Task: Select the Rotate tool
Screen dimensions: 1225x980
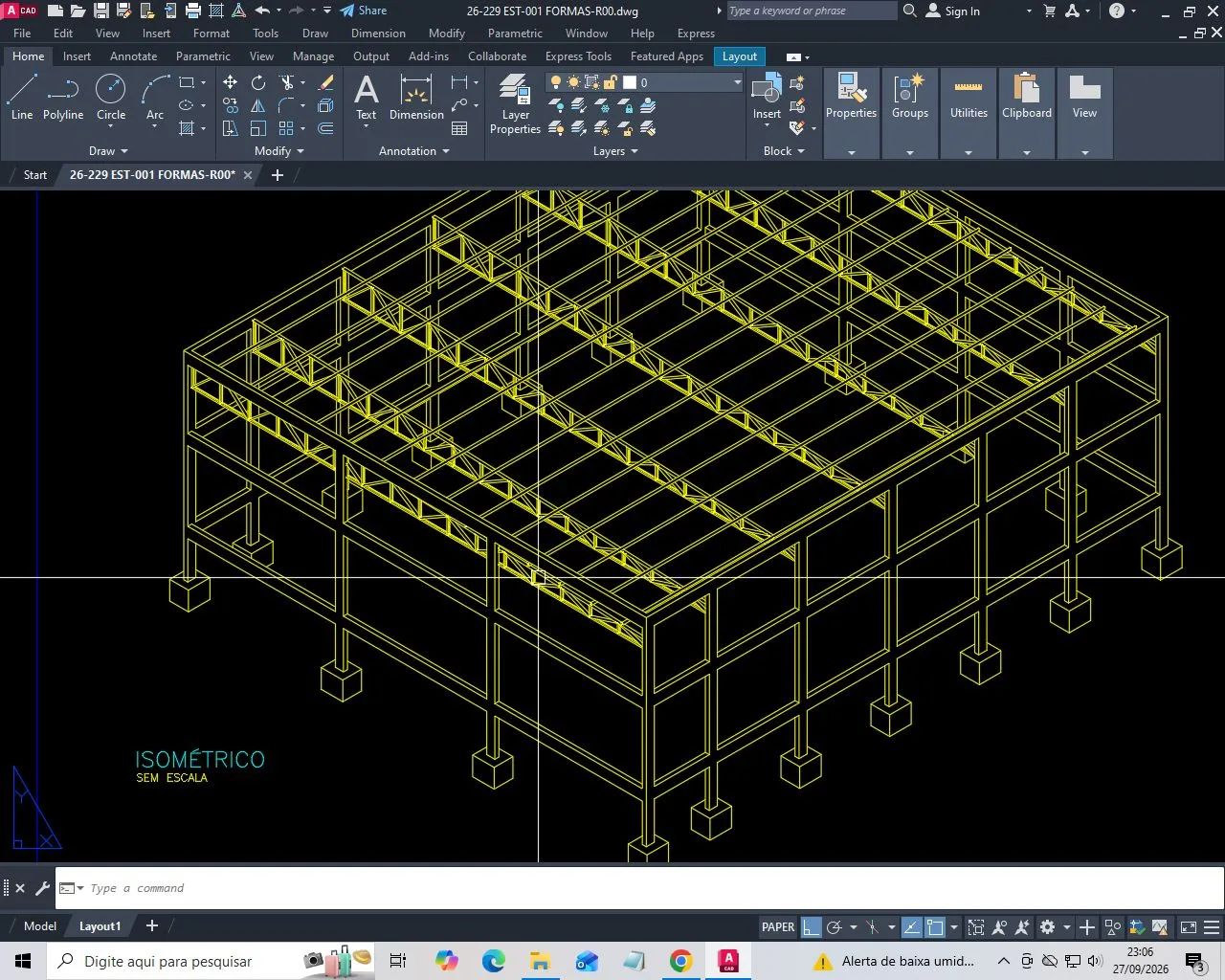Action: click(258, 83)
